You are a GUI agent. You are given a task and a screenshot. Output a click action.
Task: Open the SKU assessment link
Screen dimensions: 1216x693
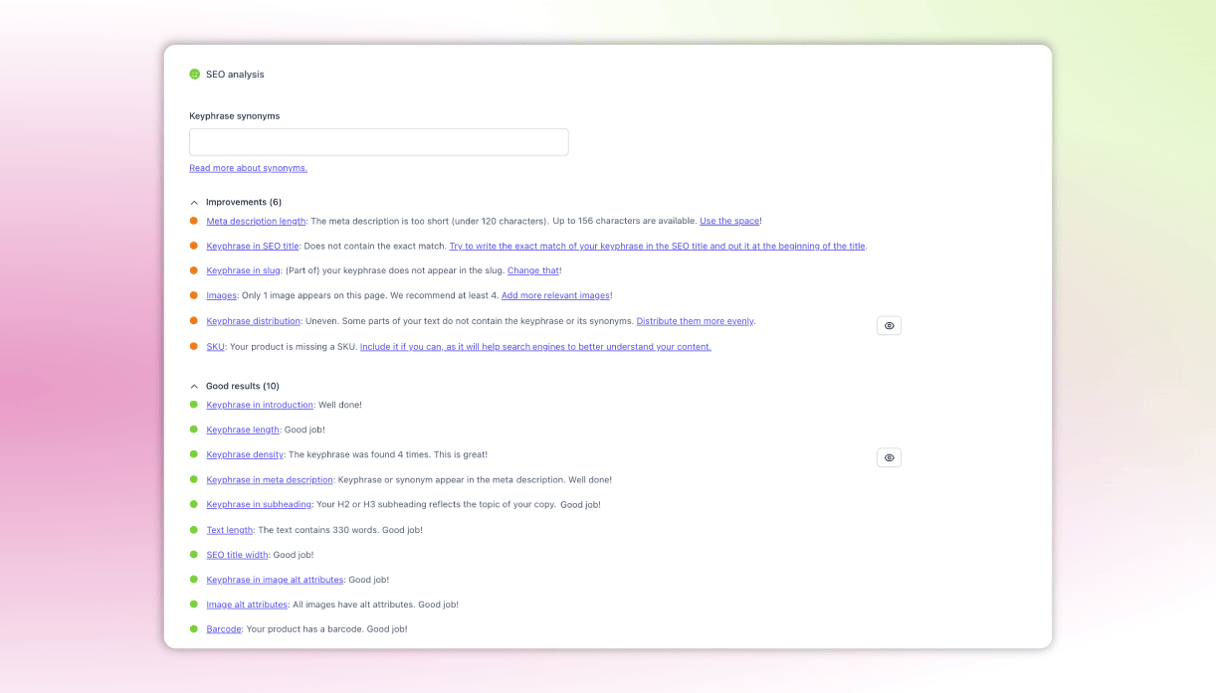tap(215, 347)
